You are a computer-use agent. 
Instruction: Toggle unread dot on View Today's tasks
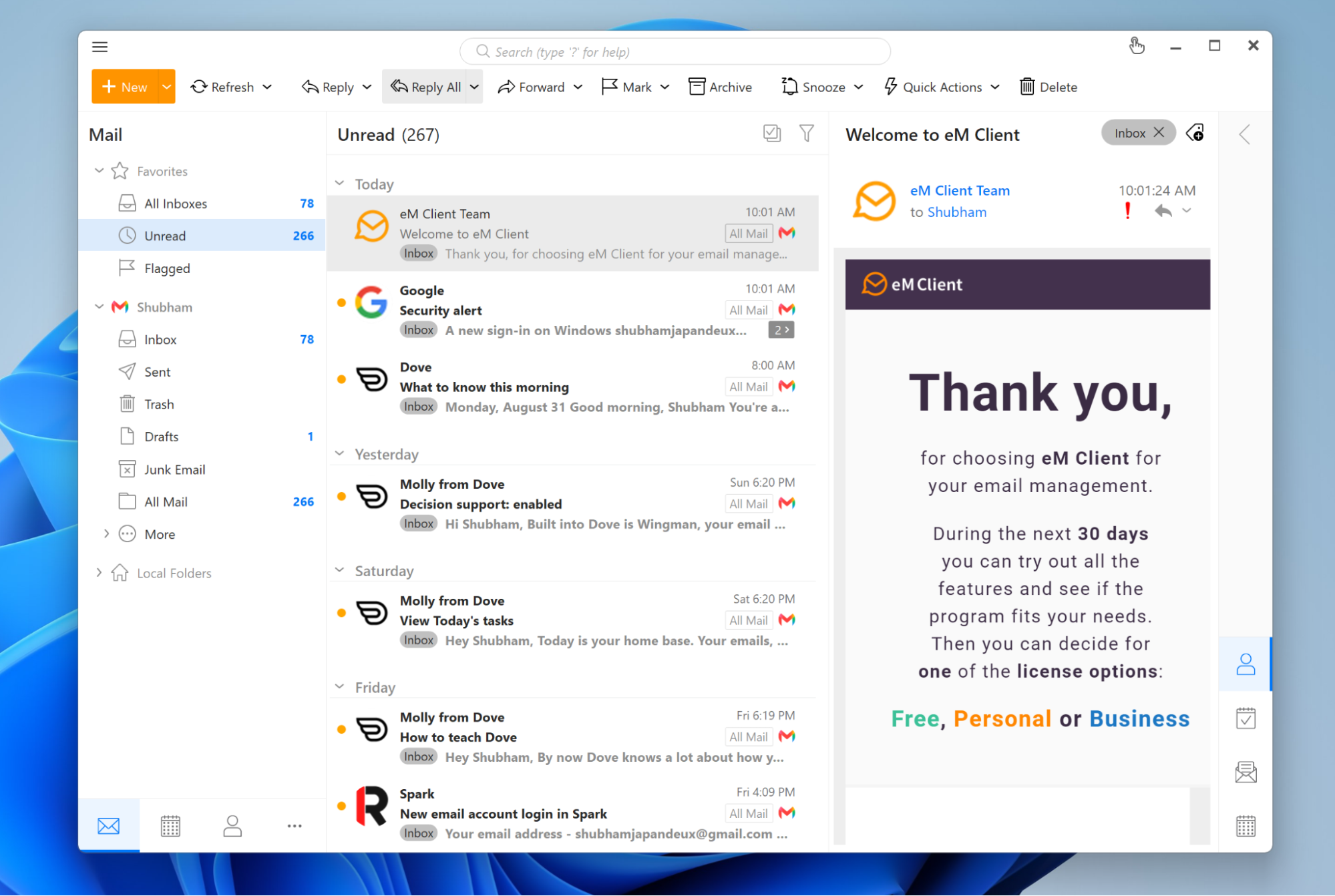[x=341, y=613]
